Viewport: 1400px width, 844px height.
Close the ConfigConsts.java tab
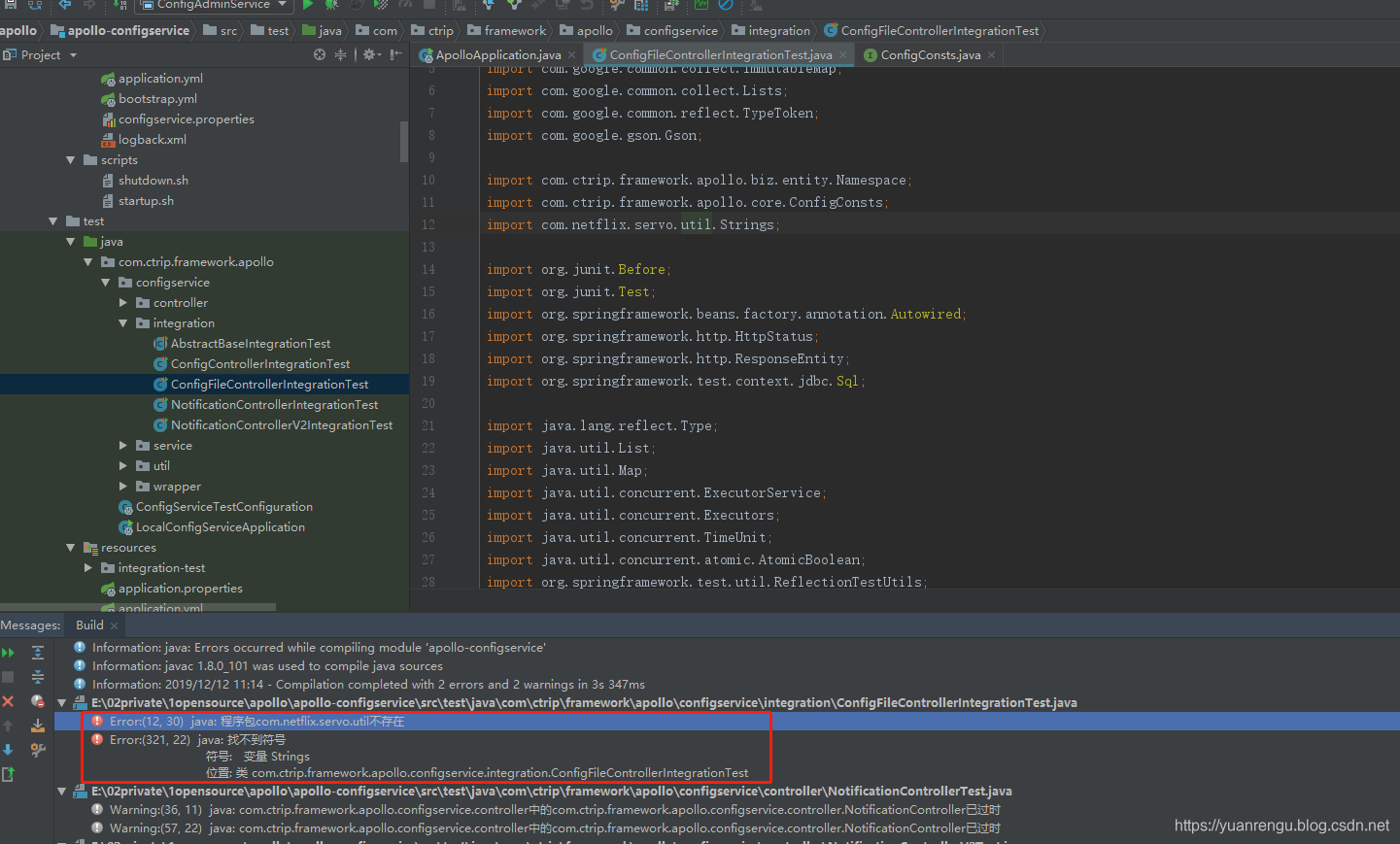tap(991, 55)
